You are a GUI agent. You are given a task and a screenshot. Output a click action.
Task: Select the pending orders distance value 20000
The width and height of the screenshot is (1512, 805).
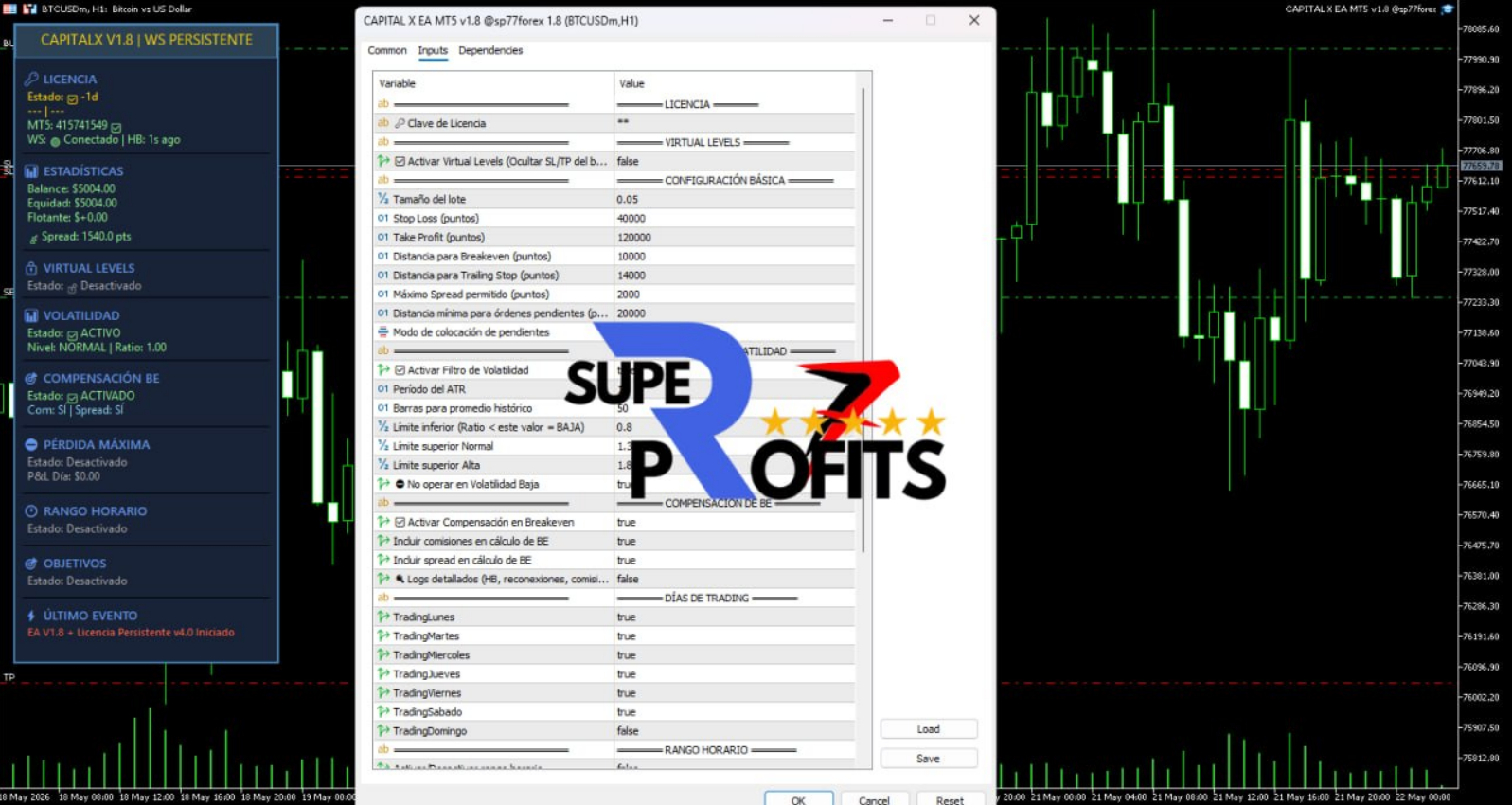[735, 313]
